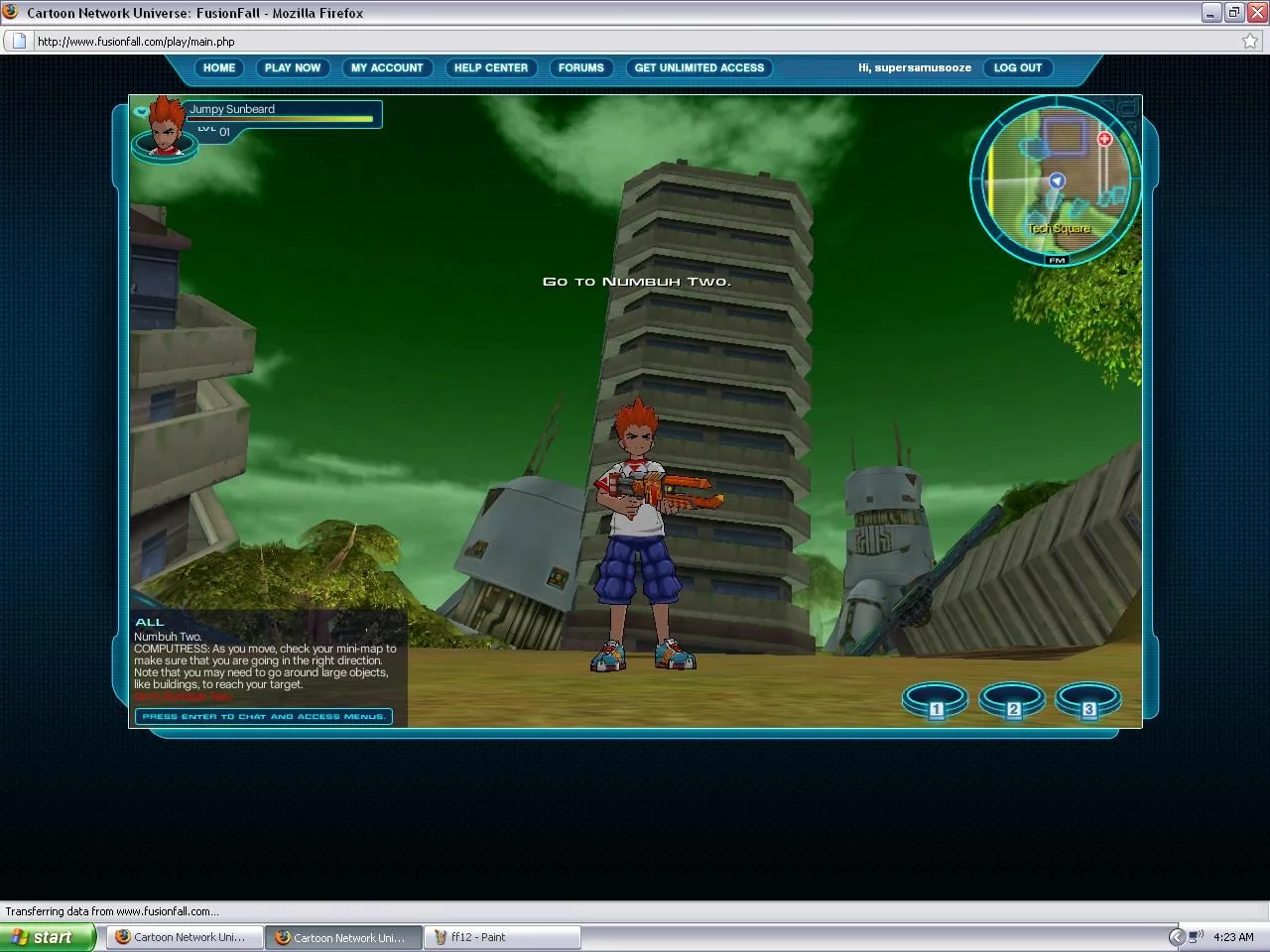Image resolution: width=1270 pixels, height=952 pixels.
Task: Go to HELP CENTER nav item
Action: [491, 67]
